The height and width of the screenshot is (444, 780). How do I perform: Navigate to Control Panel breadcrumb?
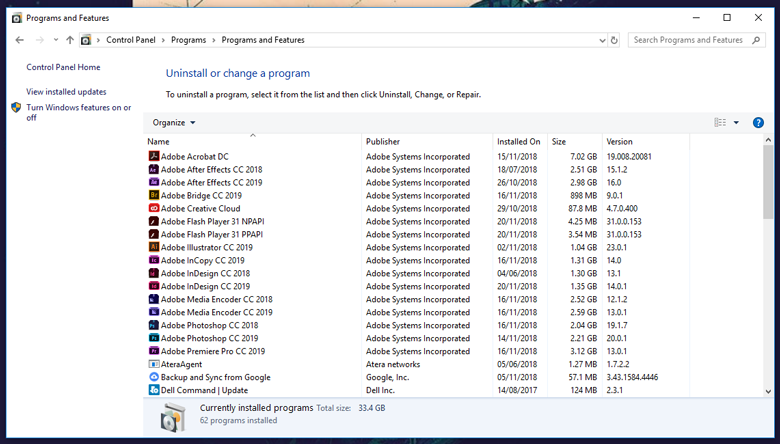point(131,40)
